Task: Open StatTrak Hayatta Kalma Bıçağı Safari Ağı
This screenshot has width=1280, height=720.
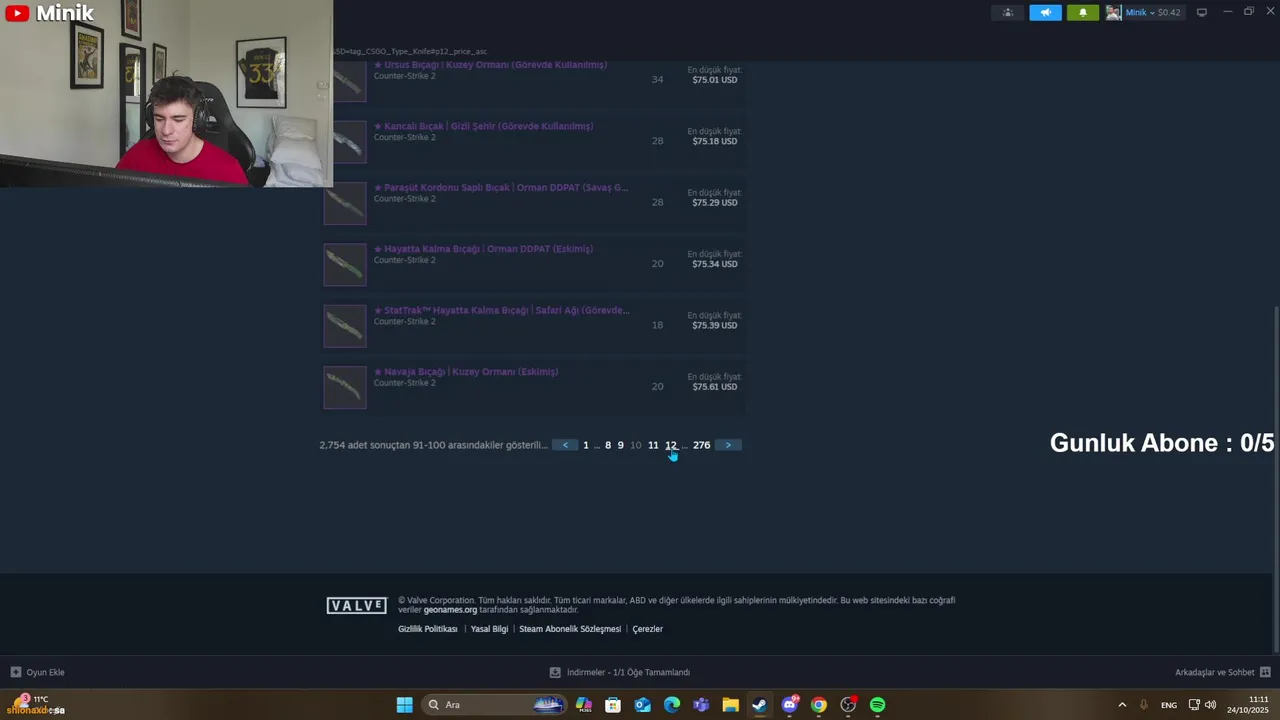Action: tap(502, 310)
